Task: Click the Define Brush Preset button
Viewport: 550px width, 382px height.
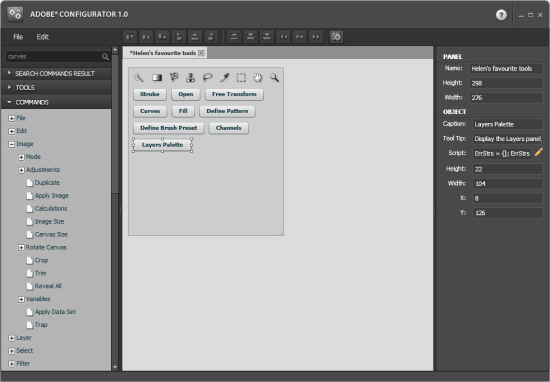Action: (x=169, y=128)
